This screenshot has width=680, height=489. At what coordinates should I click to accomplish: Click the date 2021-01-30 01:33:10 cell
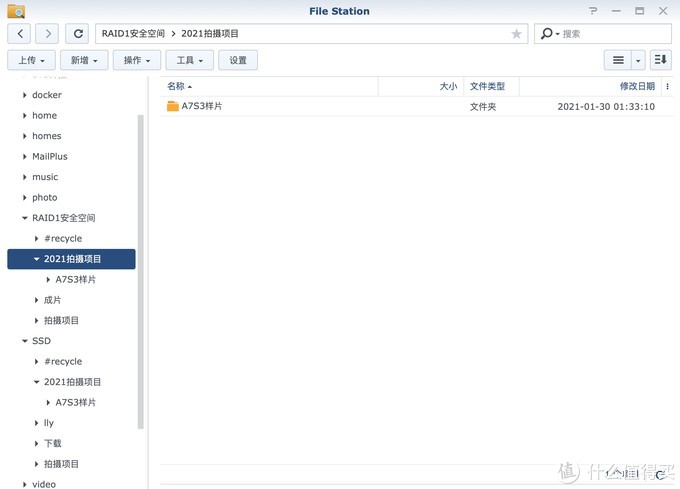click(606, 107)
